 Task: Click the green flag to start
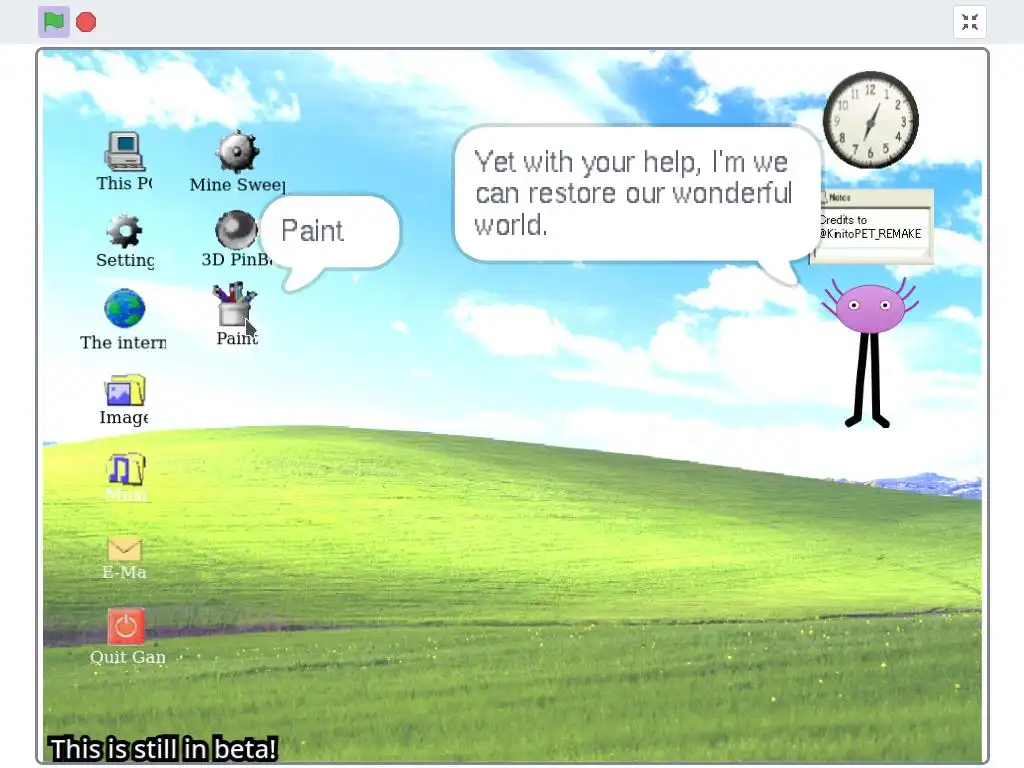click(54, 22)
